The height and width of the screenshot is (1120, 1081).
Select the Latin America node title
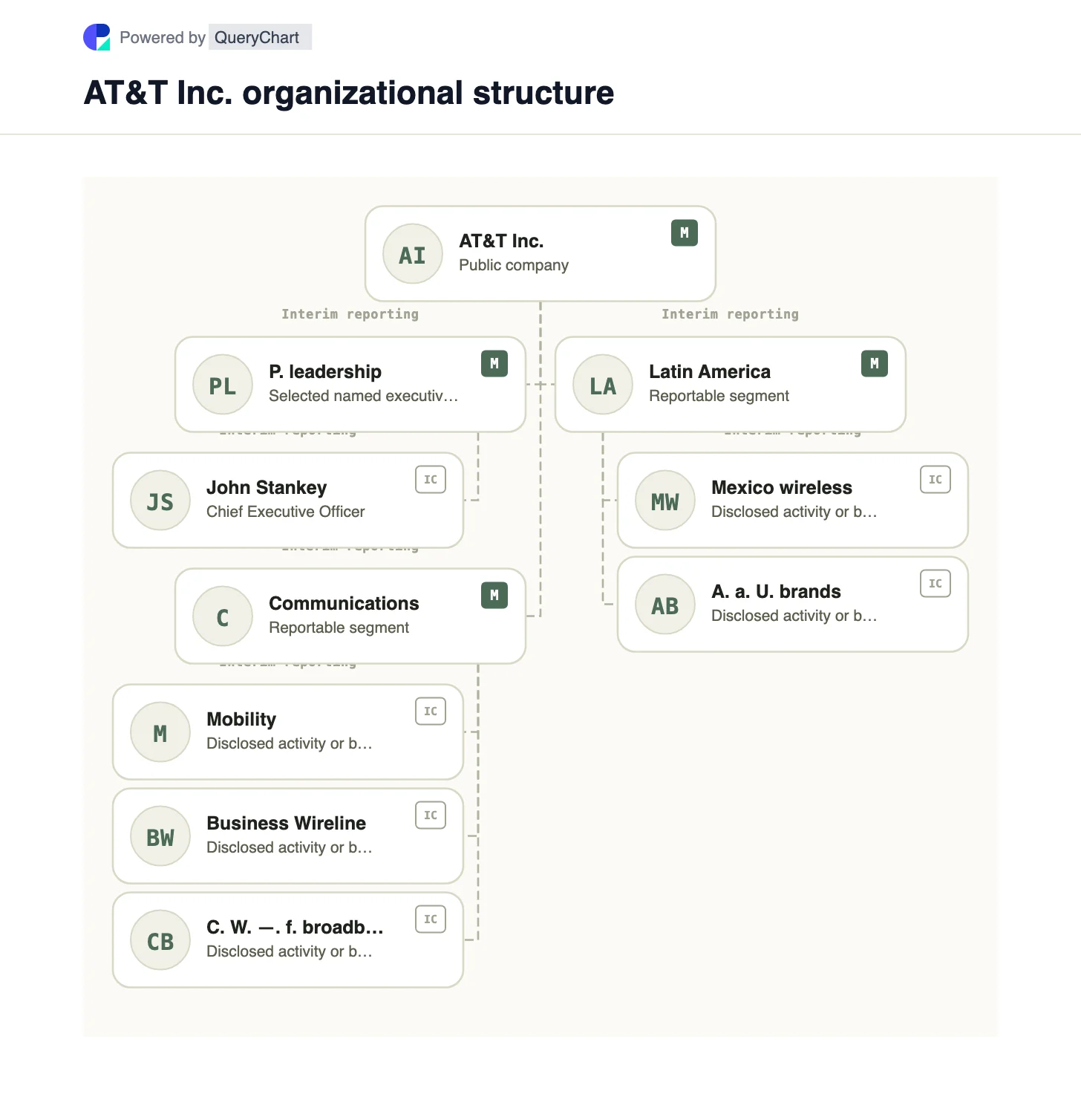710,371
